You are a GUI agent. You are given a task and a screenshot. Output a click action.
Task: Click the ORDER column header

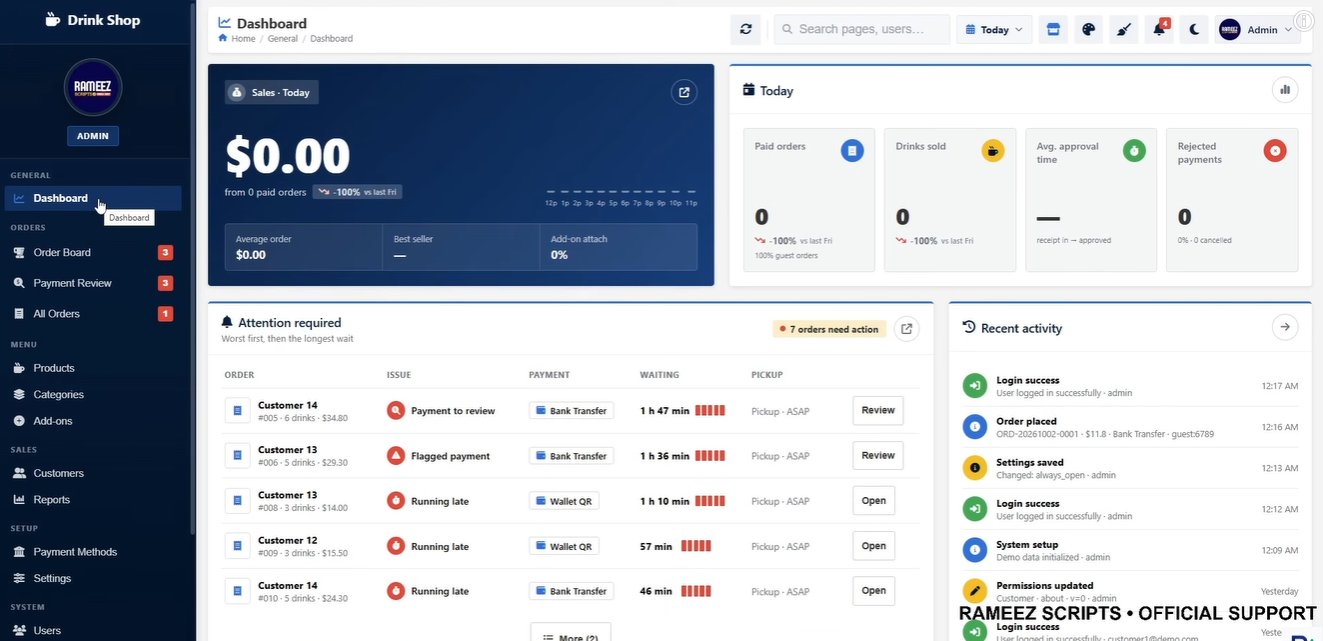coord(239,375)
